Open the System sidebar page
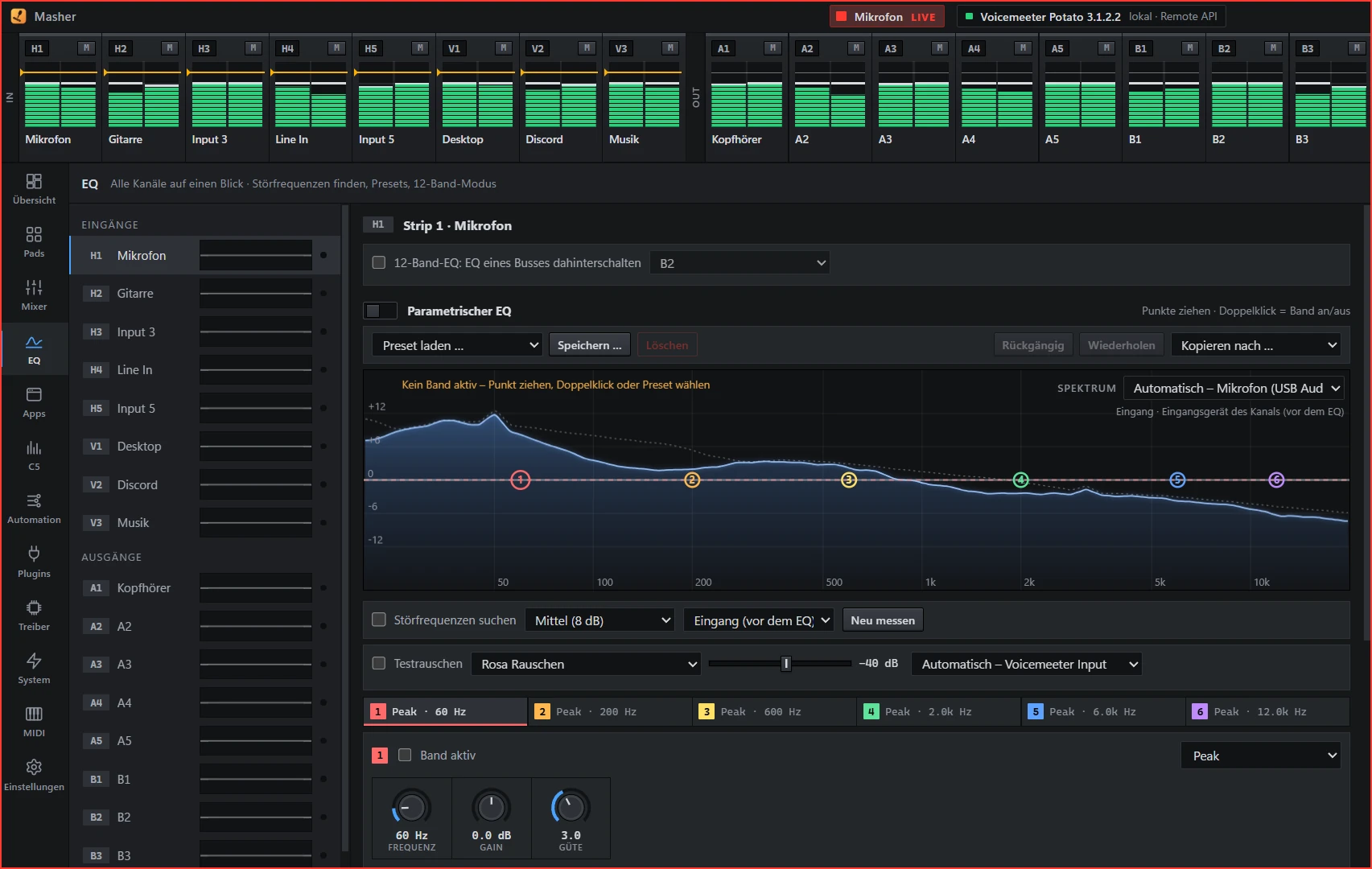The height and width of the screenshot is (869, 1372). coord(34,669)
